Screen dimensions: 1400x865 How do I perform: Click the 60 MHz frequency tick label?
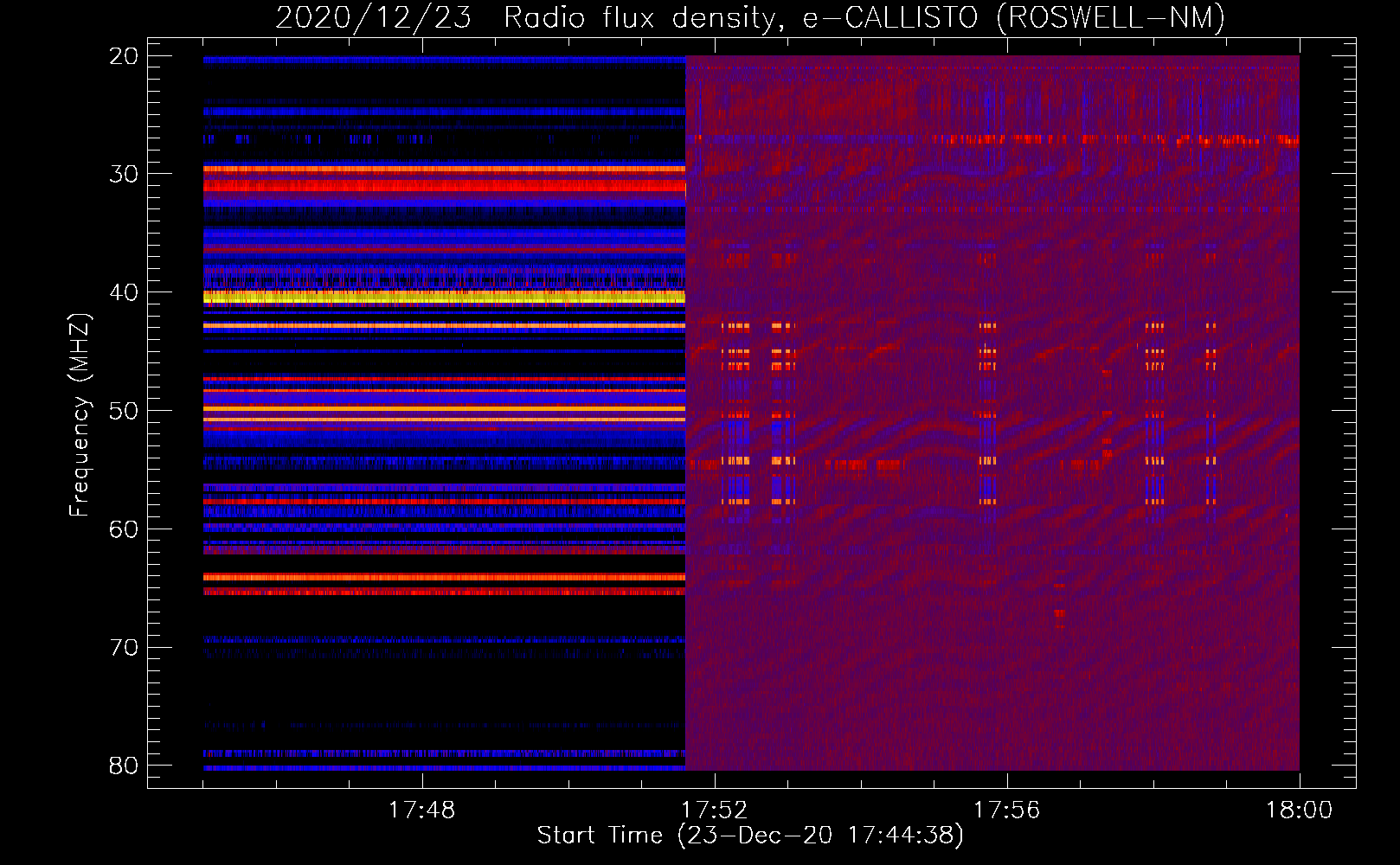click(124, 529)
